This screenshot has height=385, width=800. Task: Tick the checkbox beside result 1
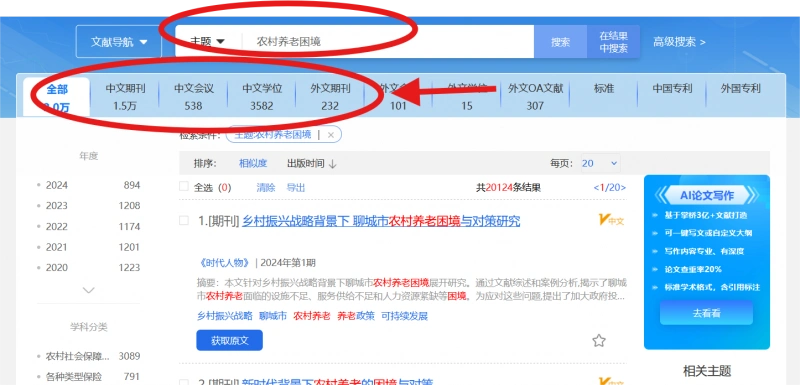point(184,220)
